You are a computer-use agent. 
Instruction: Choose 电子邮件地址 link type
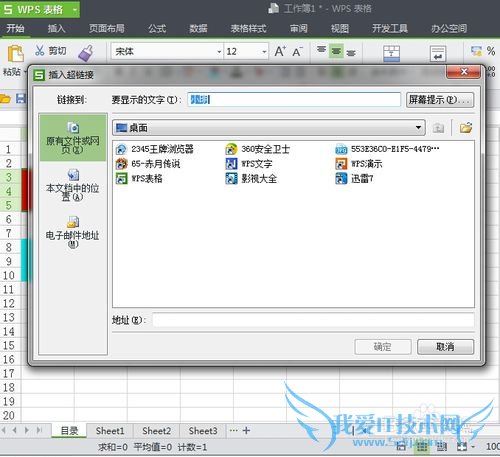coord(73,232)
